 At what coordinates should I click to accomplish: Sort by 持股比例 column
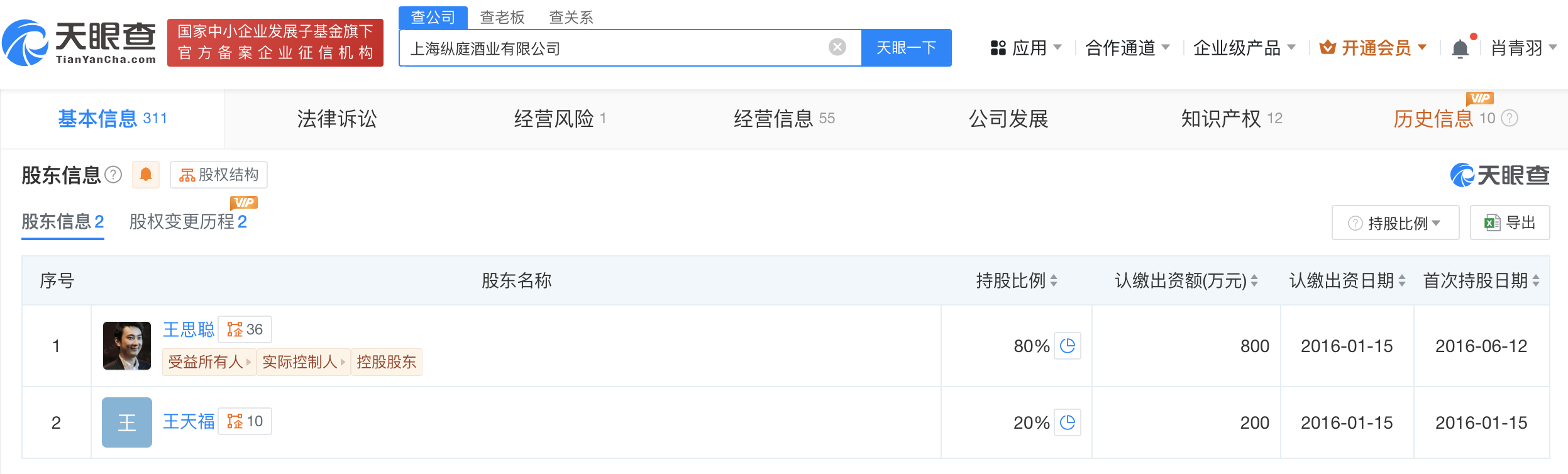point(1054,280)
